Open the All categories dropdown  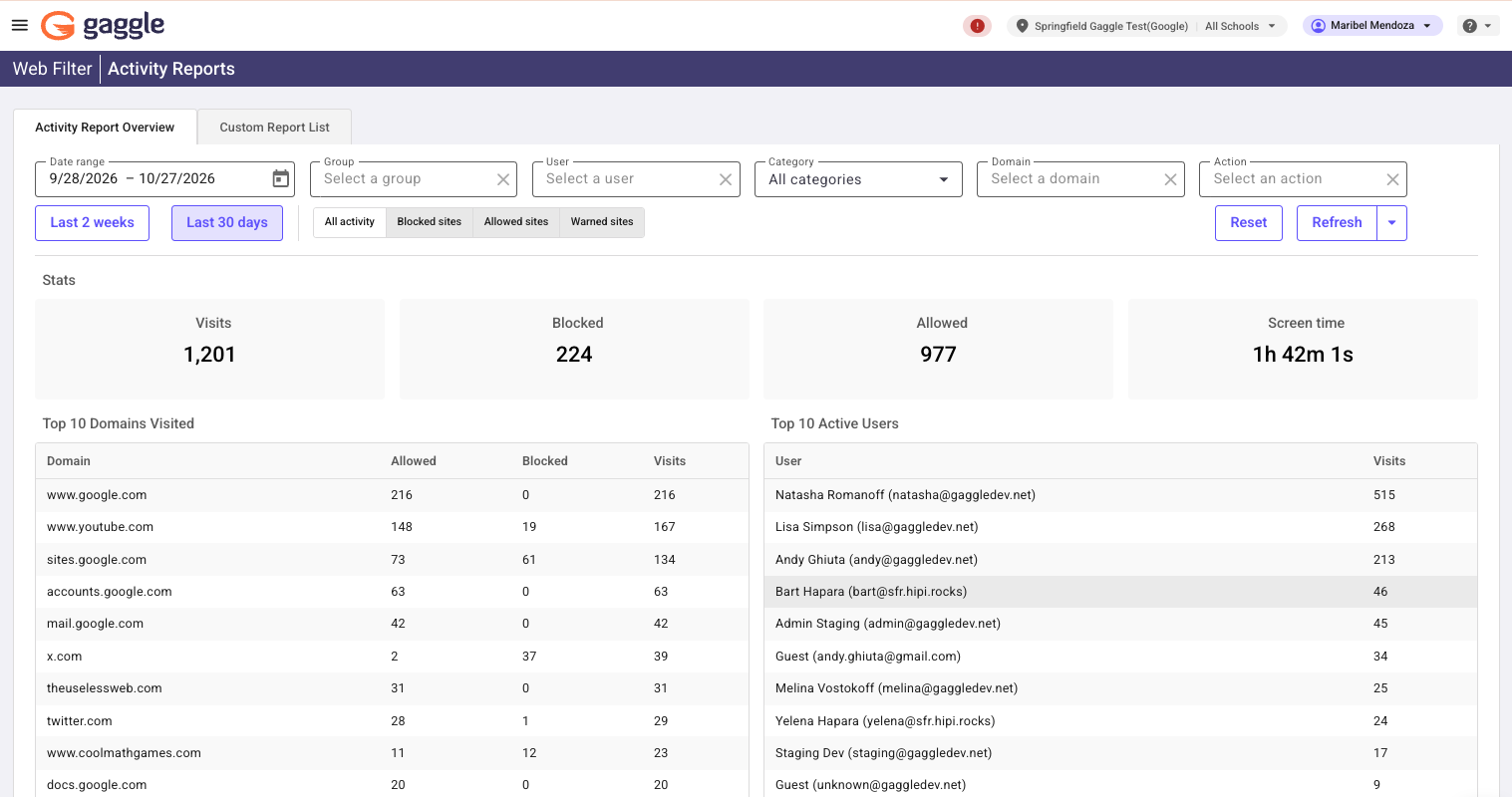[858, 179]
